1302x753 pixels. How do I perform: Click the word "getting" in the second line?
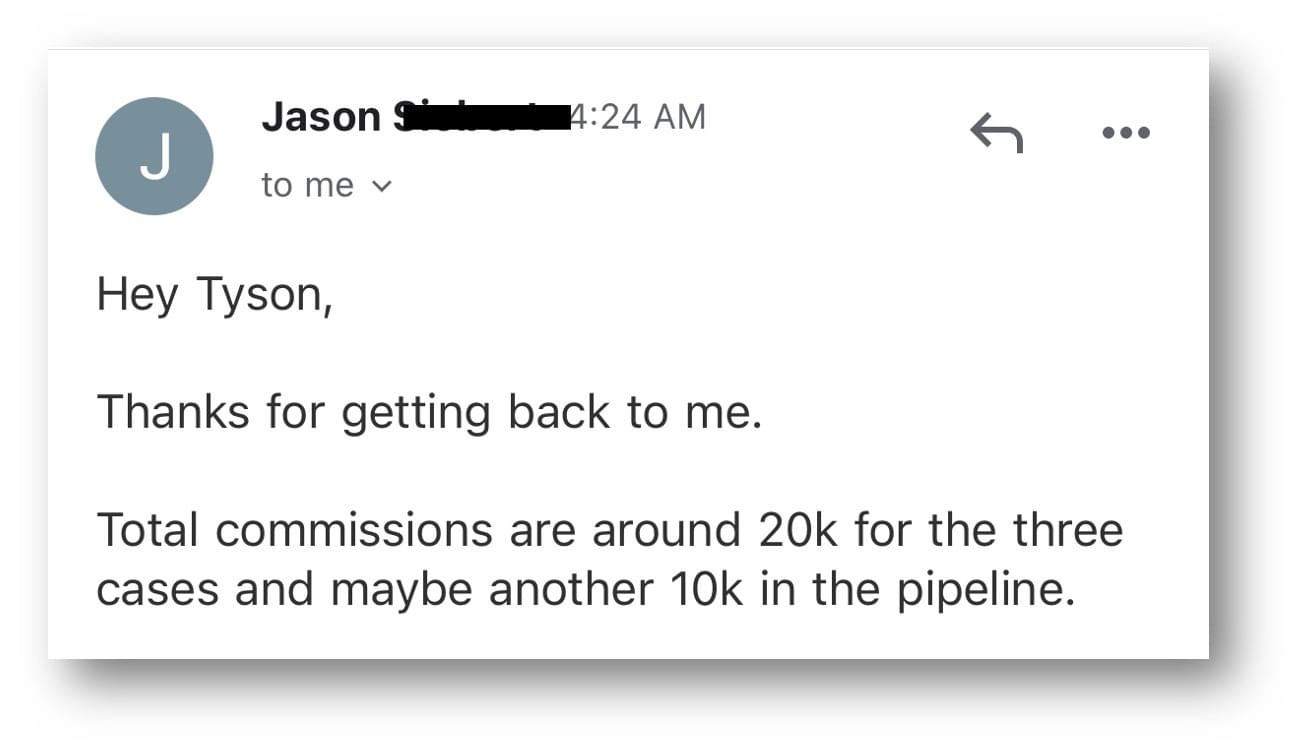tap(416, 414)
